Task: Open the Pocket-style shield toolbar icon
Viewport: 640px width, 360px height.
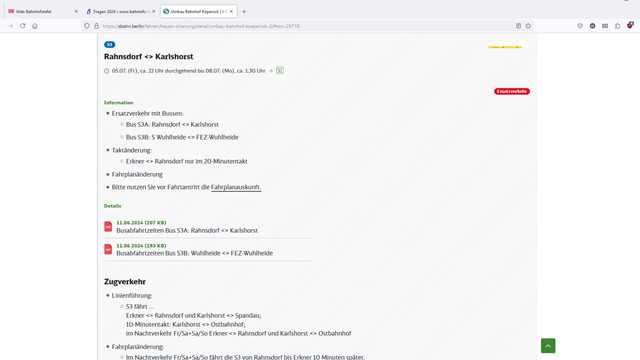Action: coord(580,26)
